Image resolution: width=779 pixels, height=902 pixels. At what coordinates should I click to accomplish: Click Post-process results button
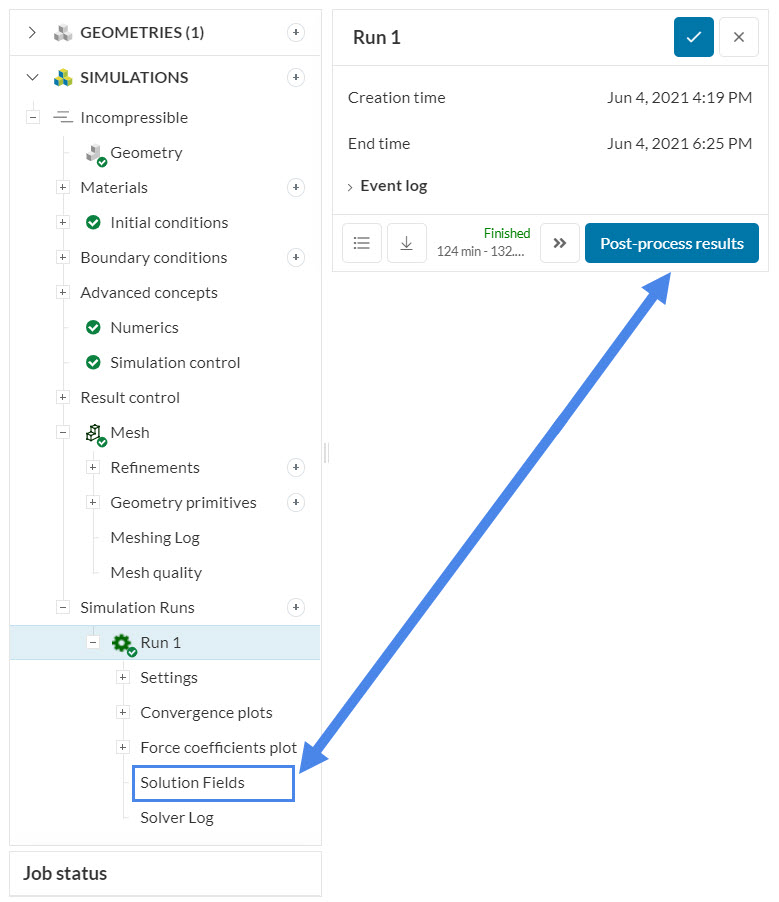(671, 243)
